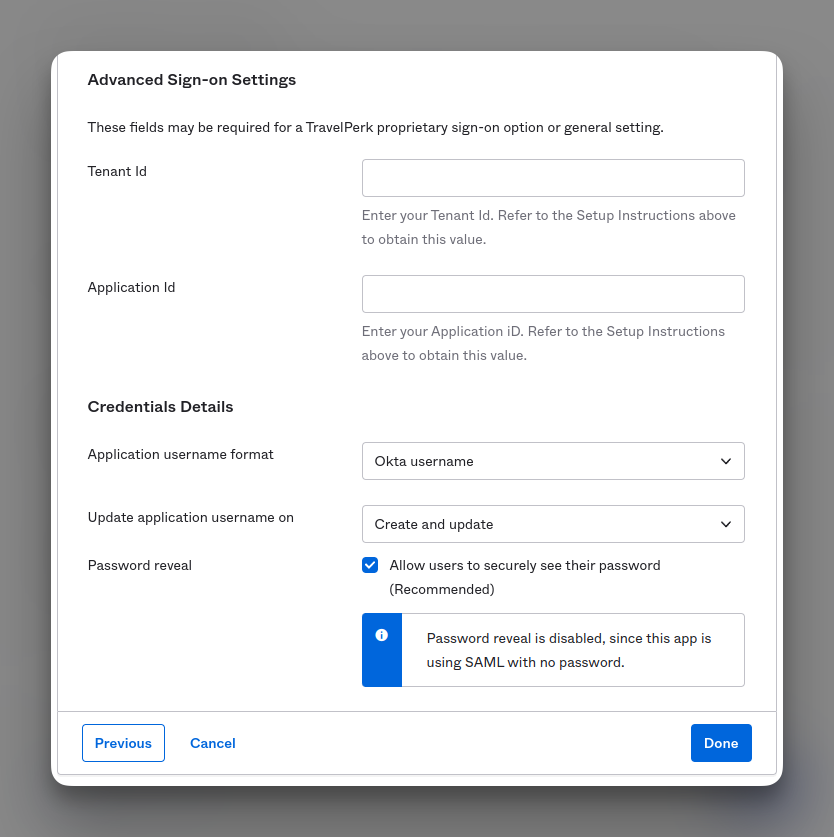Open the Application username format dropdown
The image size is (834, 837).
[553, 461]
